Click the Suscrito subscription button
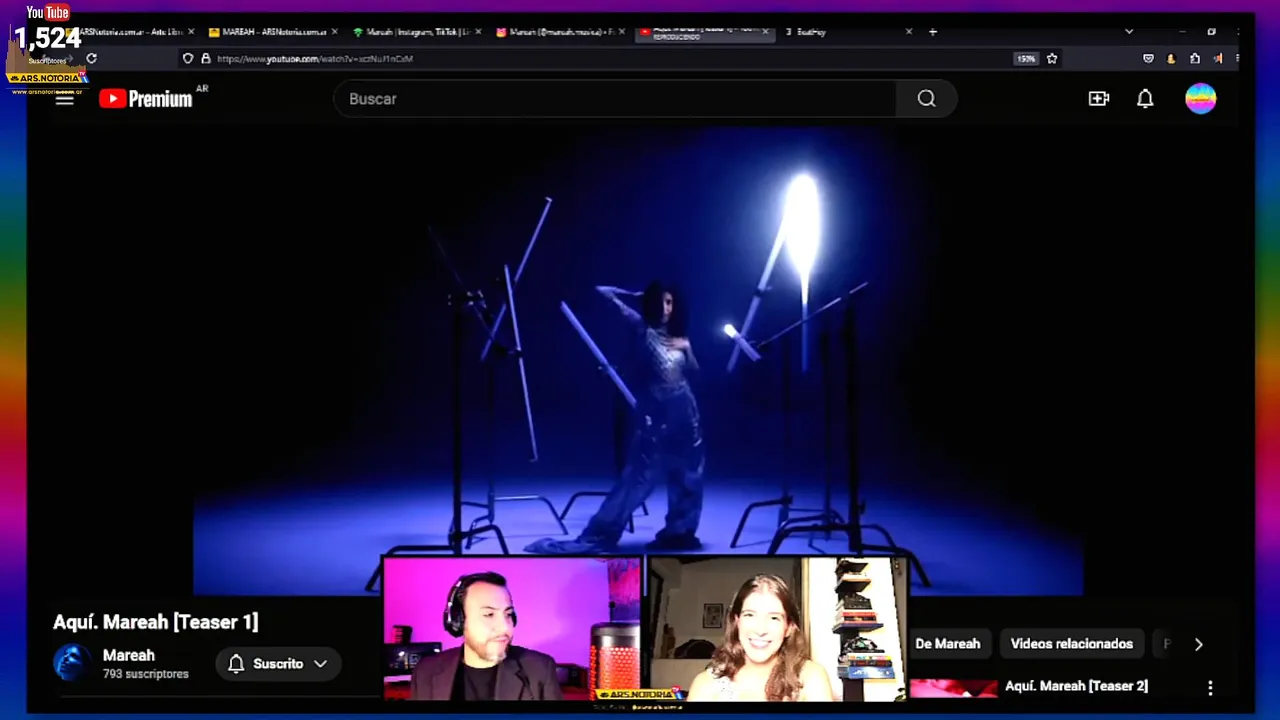The image size is (1280, 720). tap(278, 663)
